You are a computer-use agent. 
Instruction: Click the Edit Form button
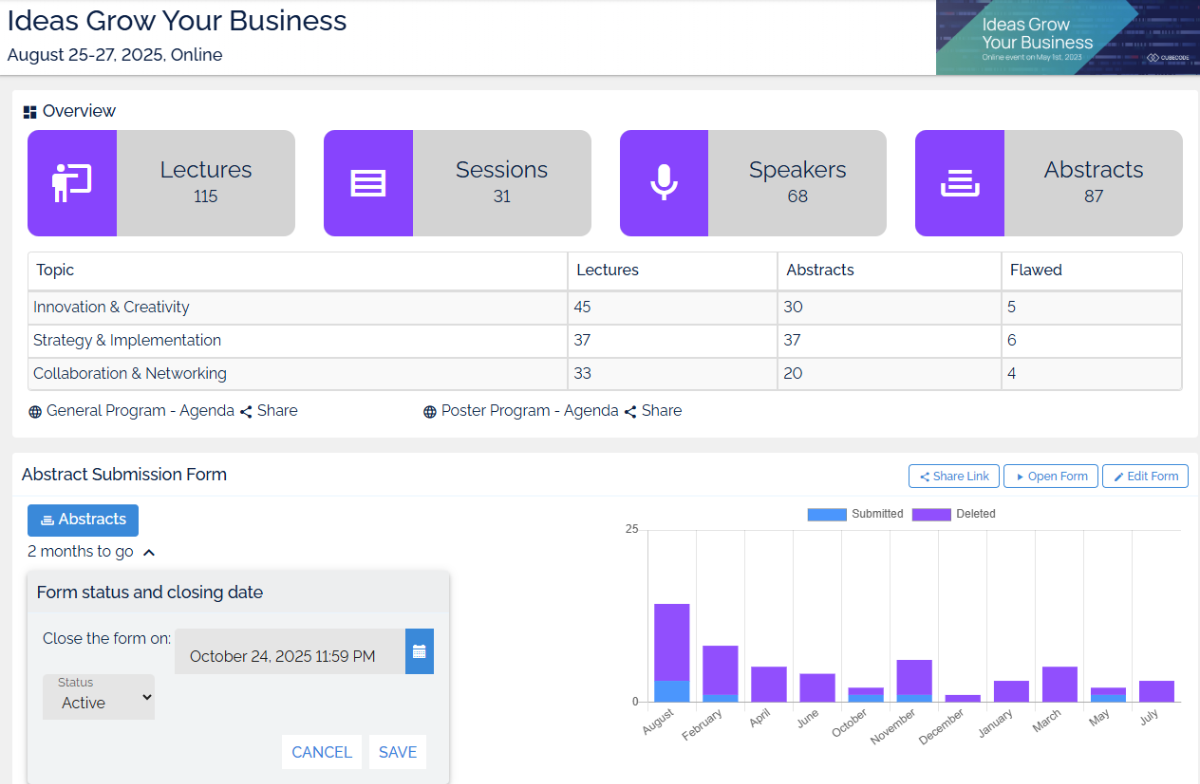(1144, 476)
